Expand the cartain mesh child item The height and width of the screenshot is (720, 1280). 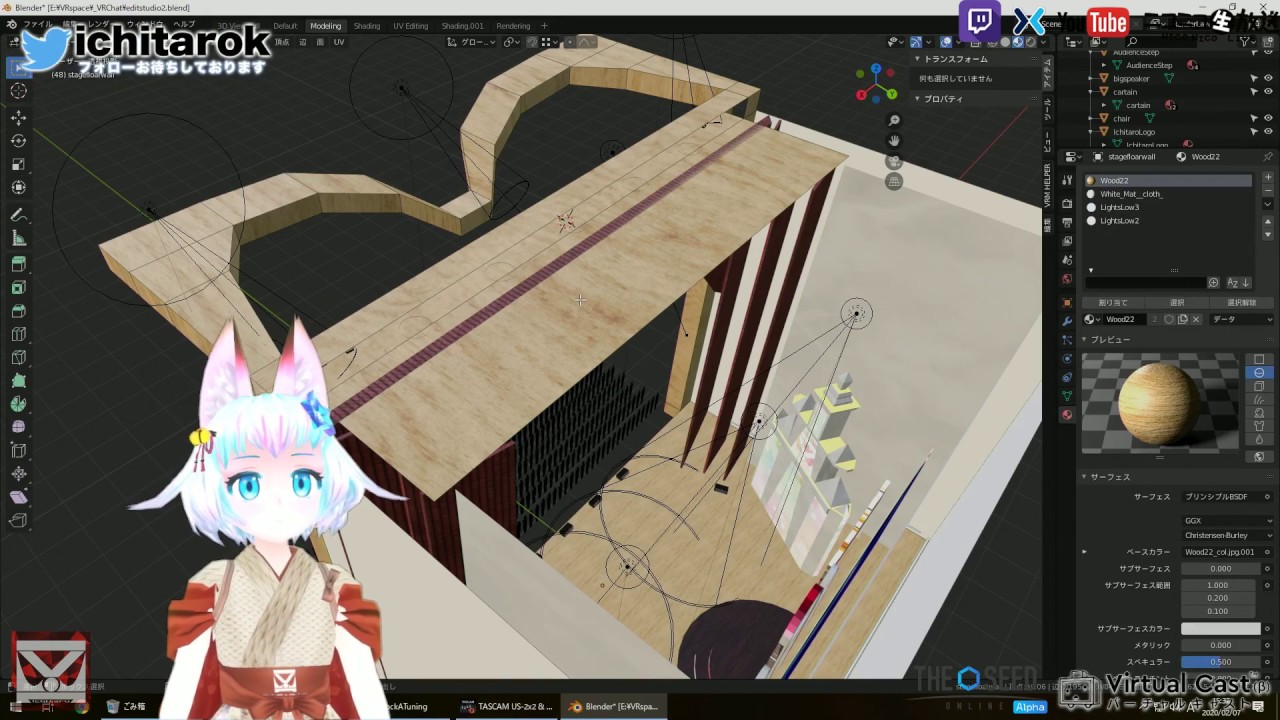click(1106, 105)
